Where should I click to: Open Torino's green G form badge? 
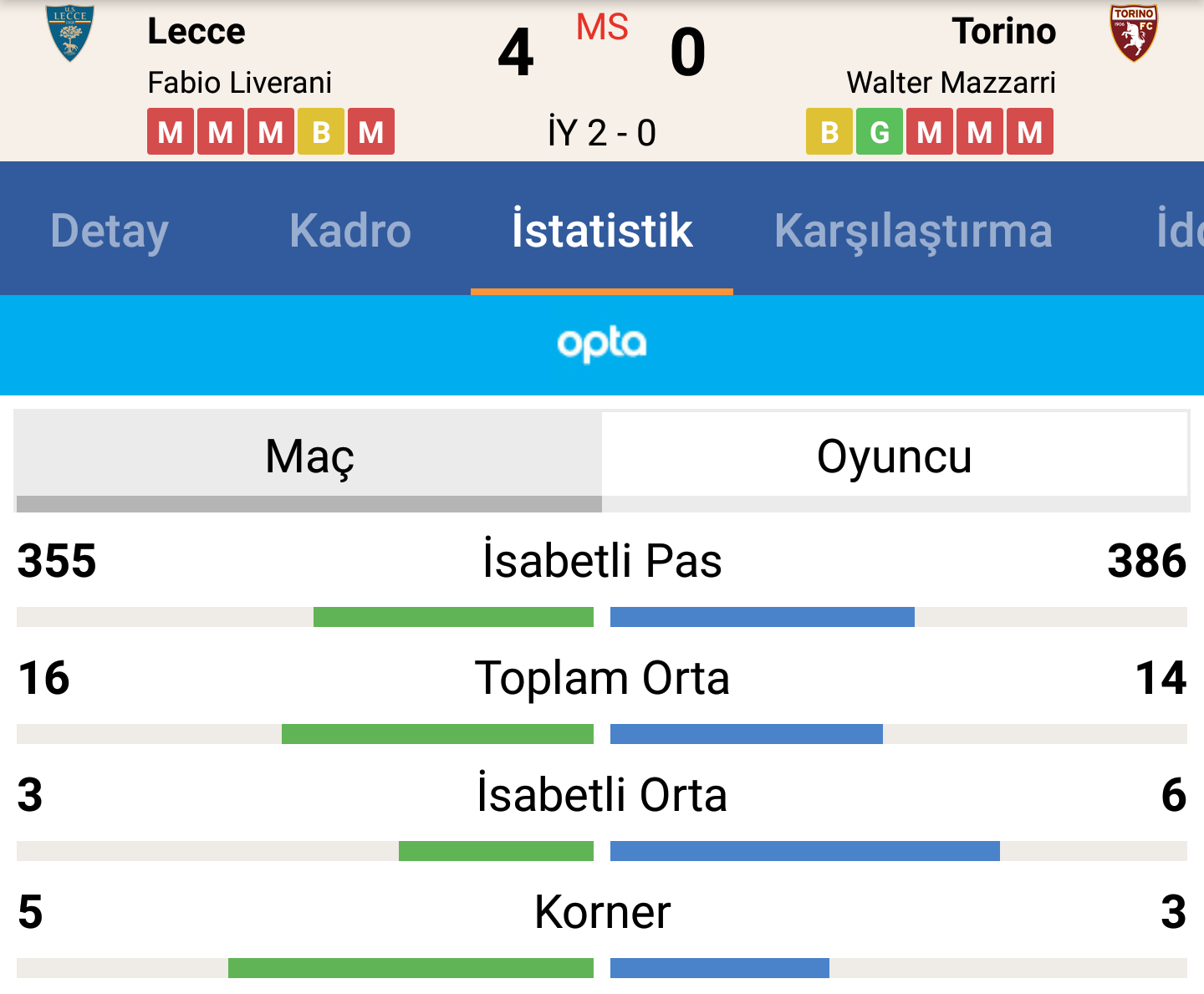(880, 132)
